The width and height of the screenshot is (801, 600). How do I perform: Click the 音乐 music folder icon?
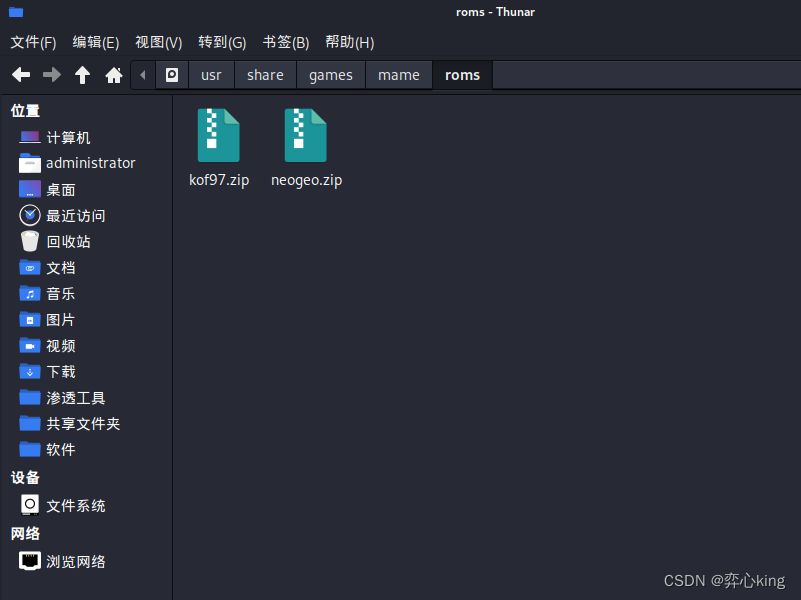pyautogui.click(x=30, y=294)
